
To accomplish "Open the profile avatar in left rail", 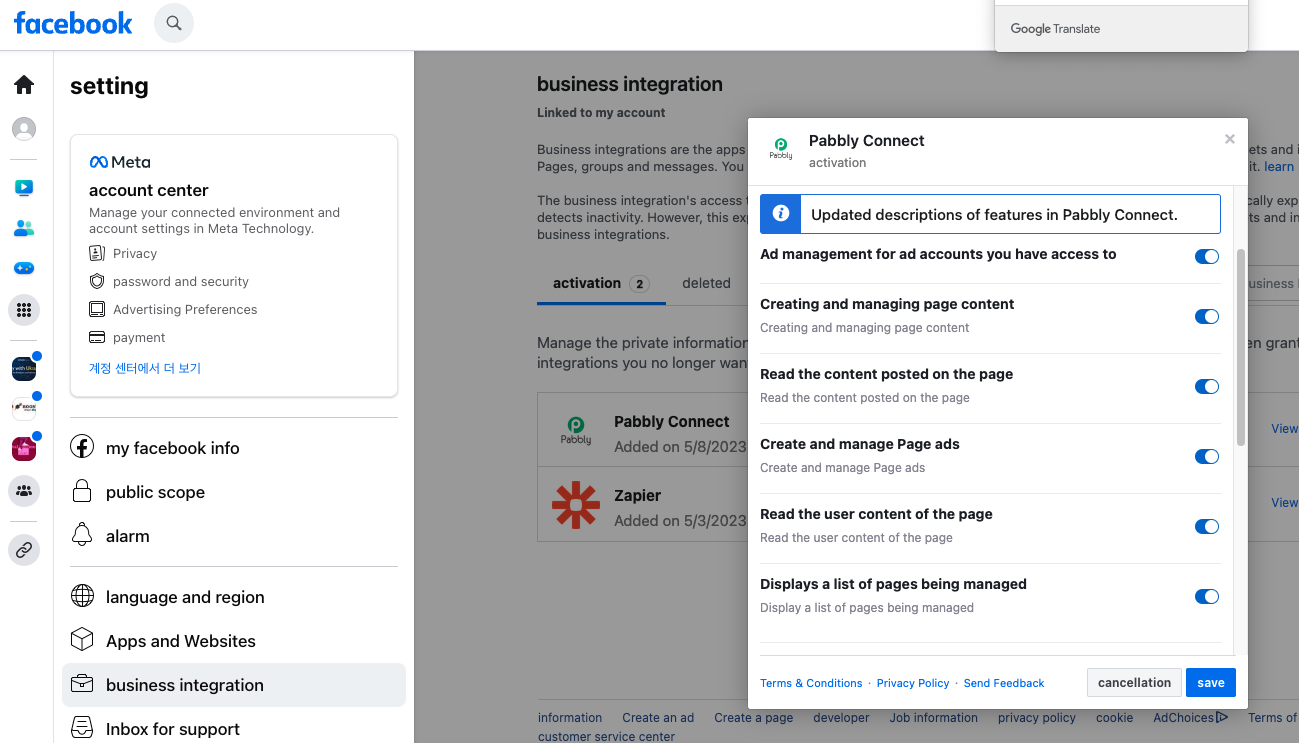I will (x=24, y=129).
